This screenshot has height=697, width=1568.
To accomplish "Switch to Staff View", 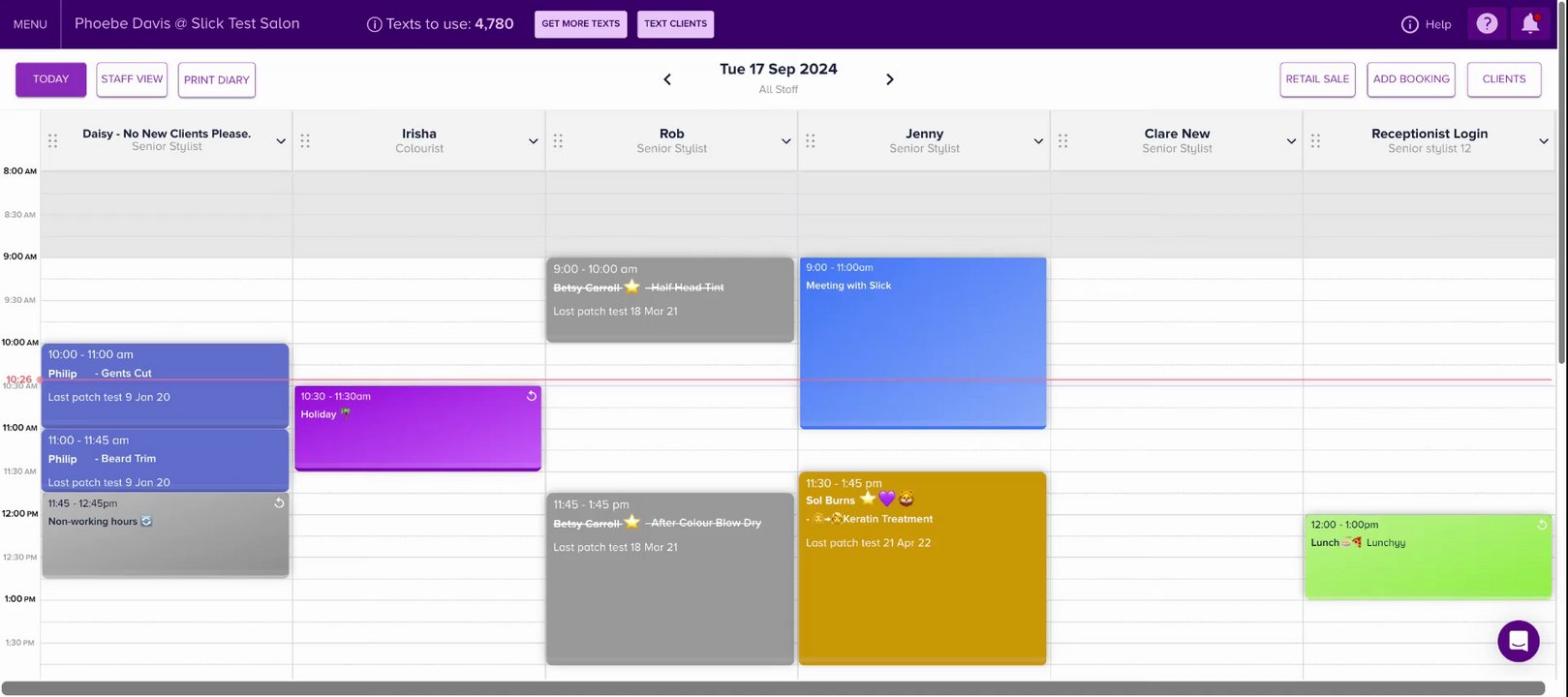I will tap(132, 79).
